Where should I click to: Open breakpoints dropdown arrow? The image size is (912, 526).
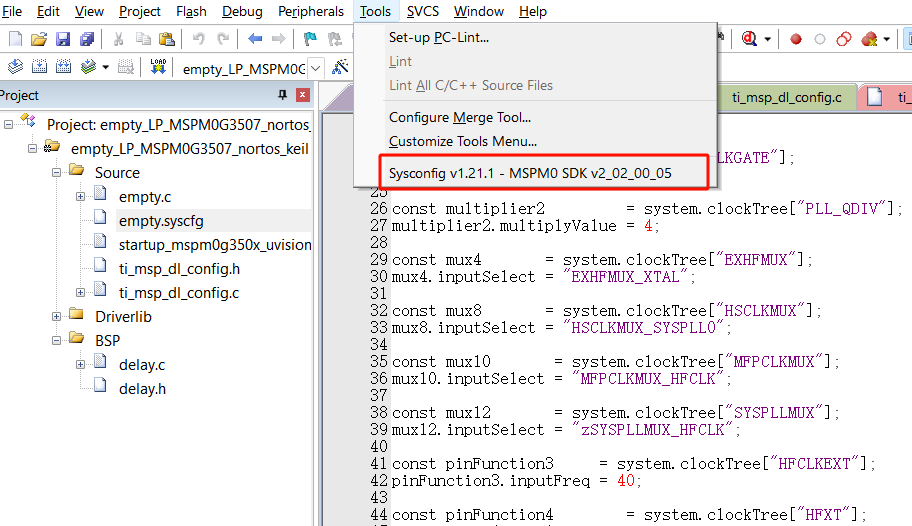886,40
